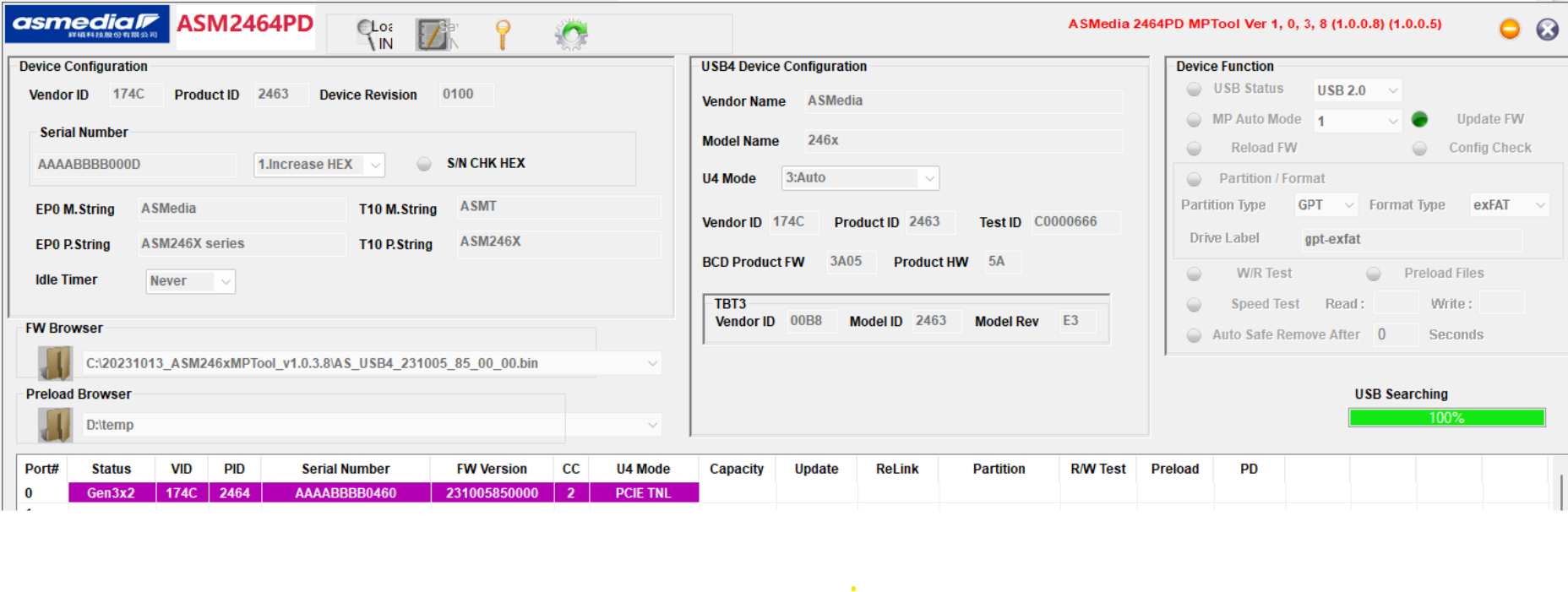Open the FW Browser folder icon
Screen dimensions: 1568x592
(55, 363)
